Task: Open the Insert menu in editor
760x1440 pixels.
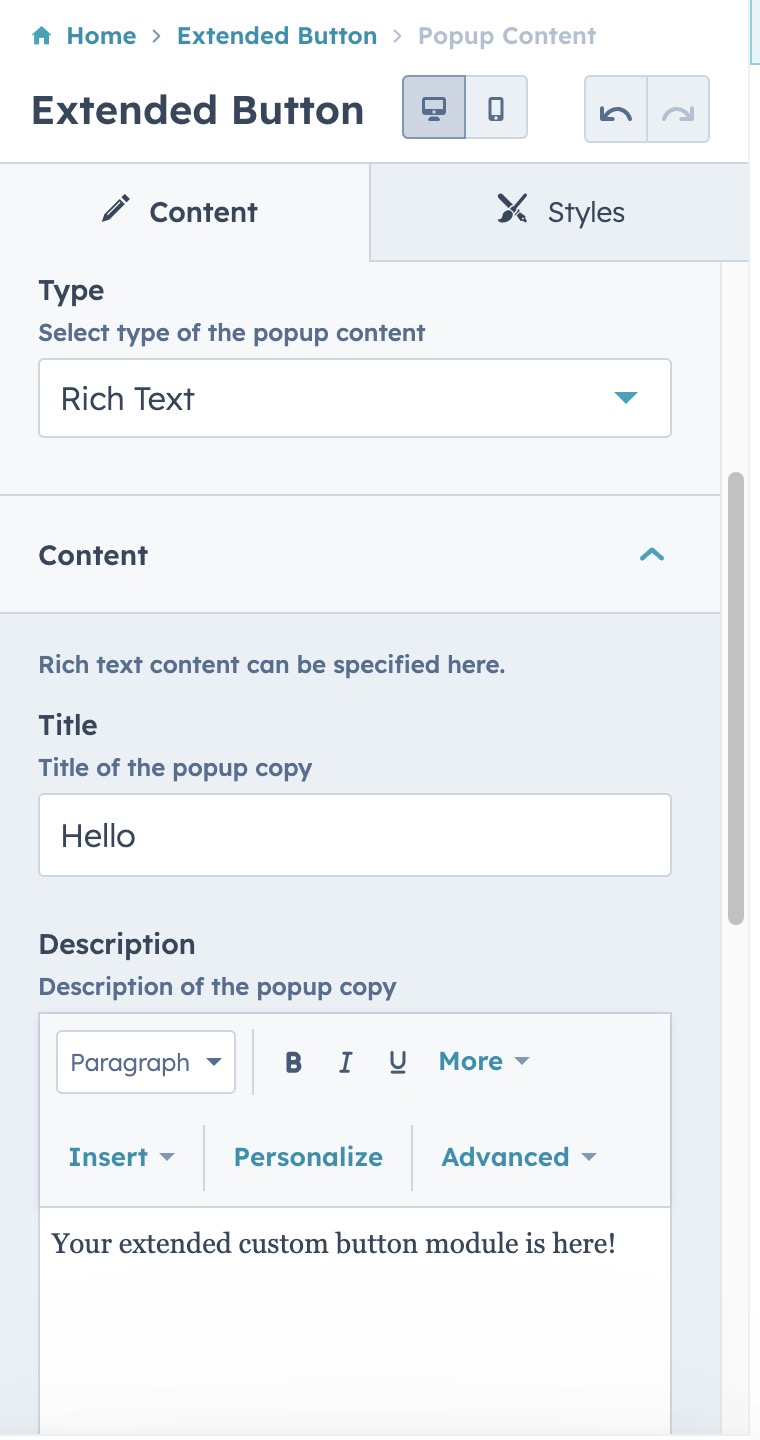Action: point(121,1157)
